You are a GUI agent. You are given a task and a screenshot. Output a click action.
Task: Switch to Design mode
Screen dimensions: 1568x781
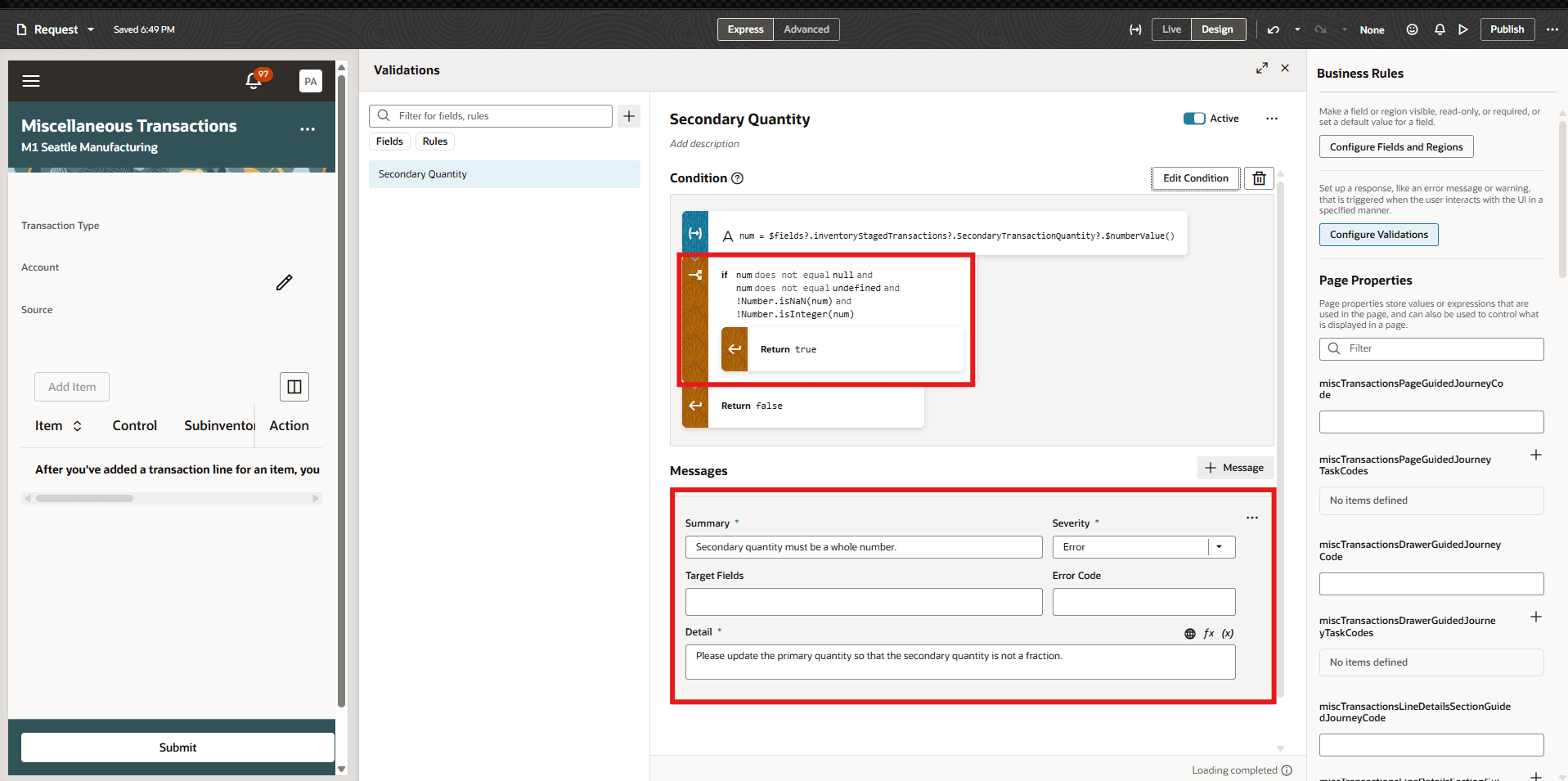[x=1217, y=29]
